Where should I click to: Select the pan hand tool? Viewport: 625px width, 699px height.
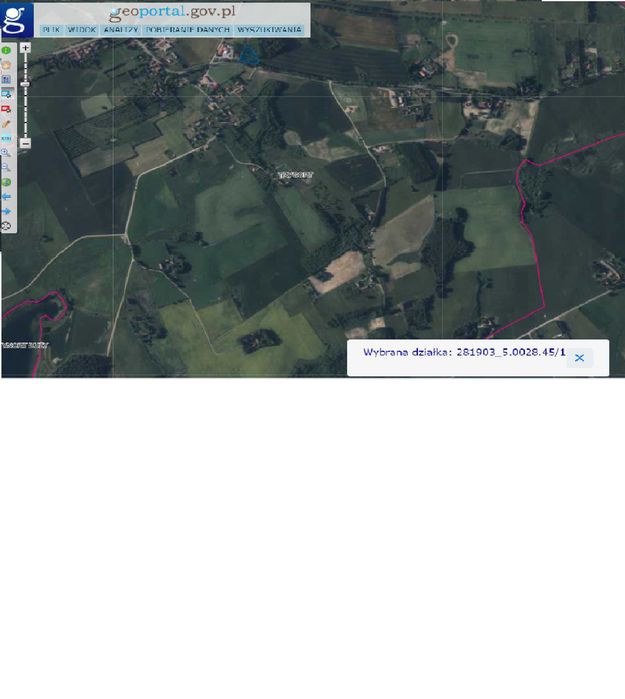point(6,65)
